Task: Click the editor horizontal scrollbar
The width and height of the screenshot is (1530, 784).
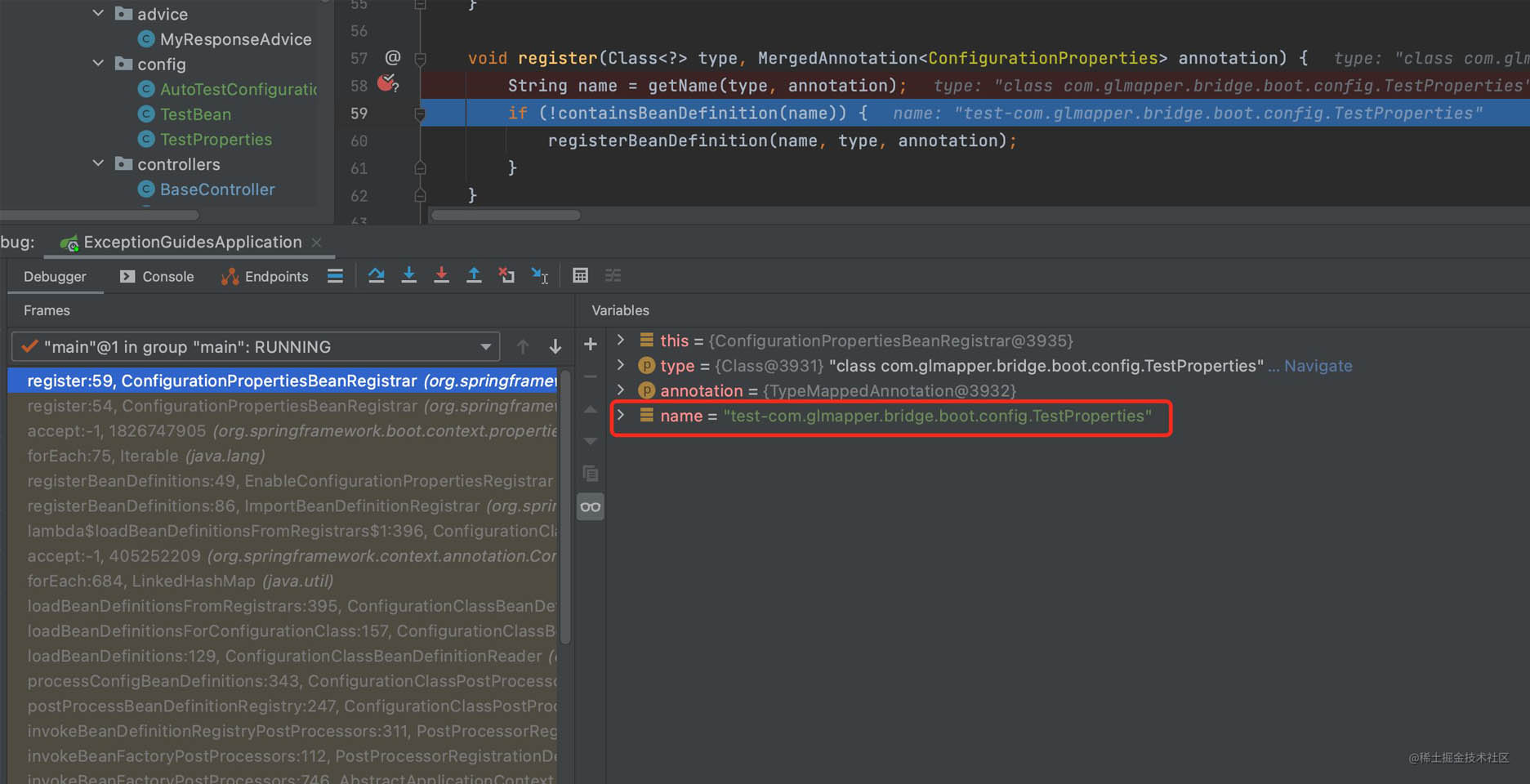Action: [x=506, y=216]
